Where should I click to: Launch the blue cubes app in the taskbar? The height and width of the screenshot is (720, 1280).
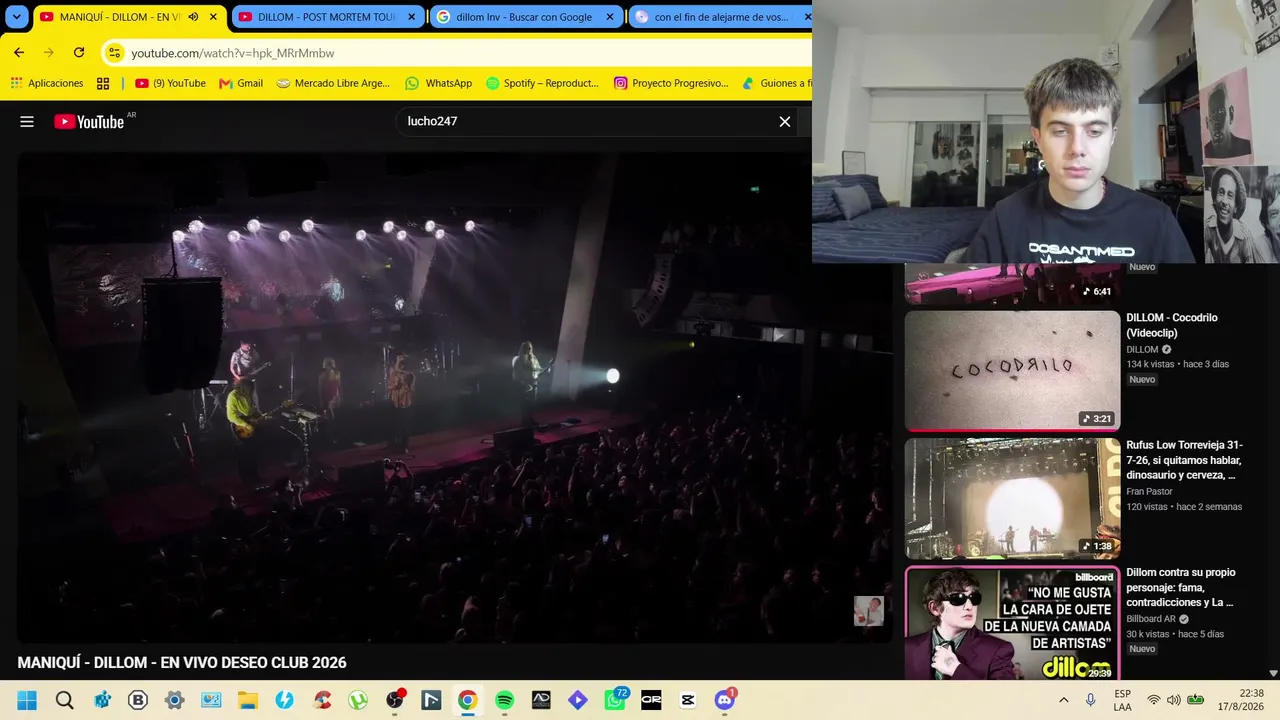coord(102,700)
